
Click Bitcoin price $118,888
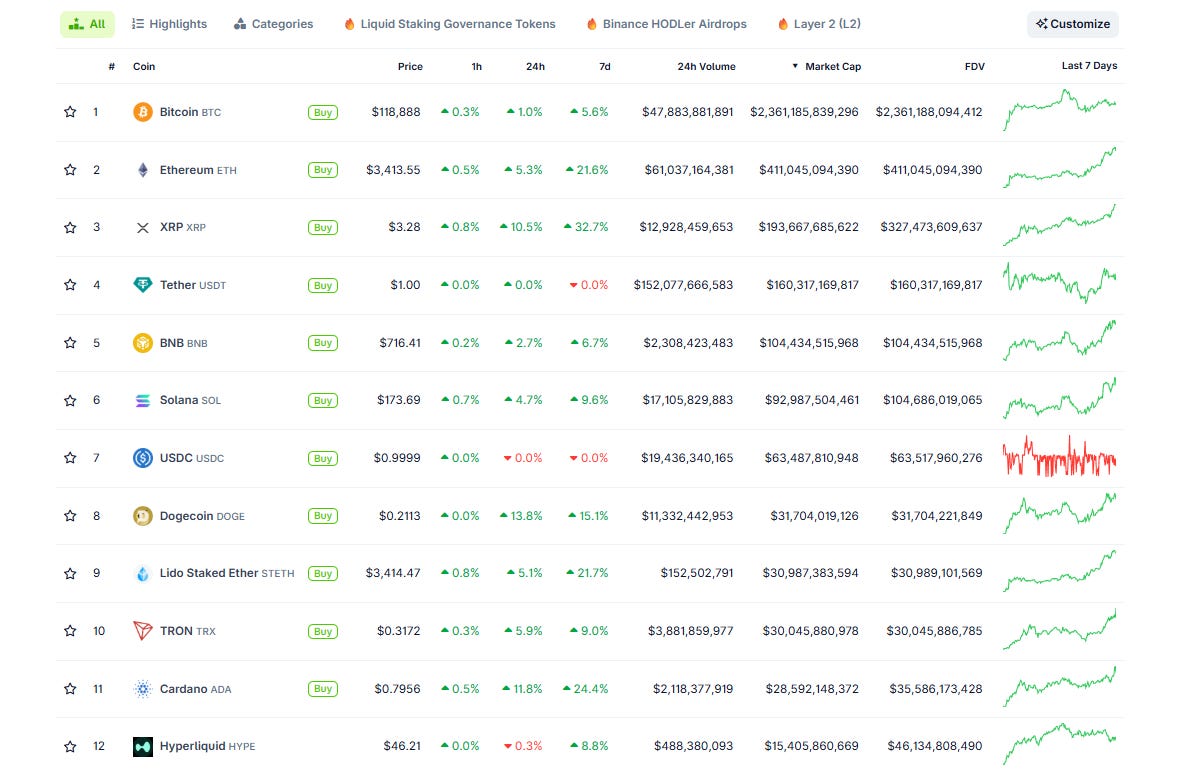pos(396,112)
